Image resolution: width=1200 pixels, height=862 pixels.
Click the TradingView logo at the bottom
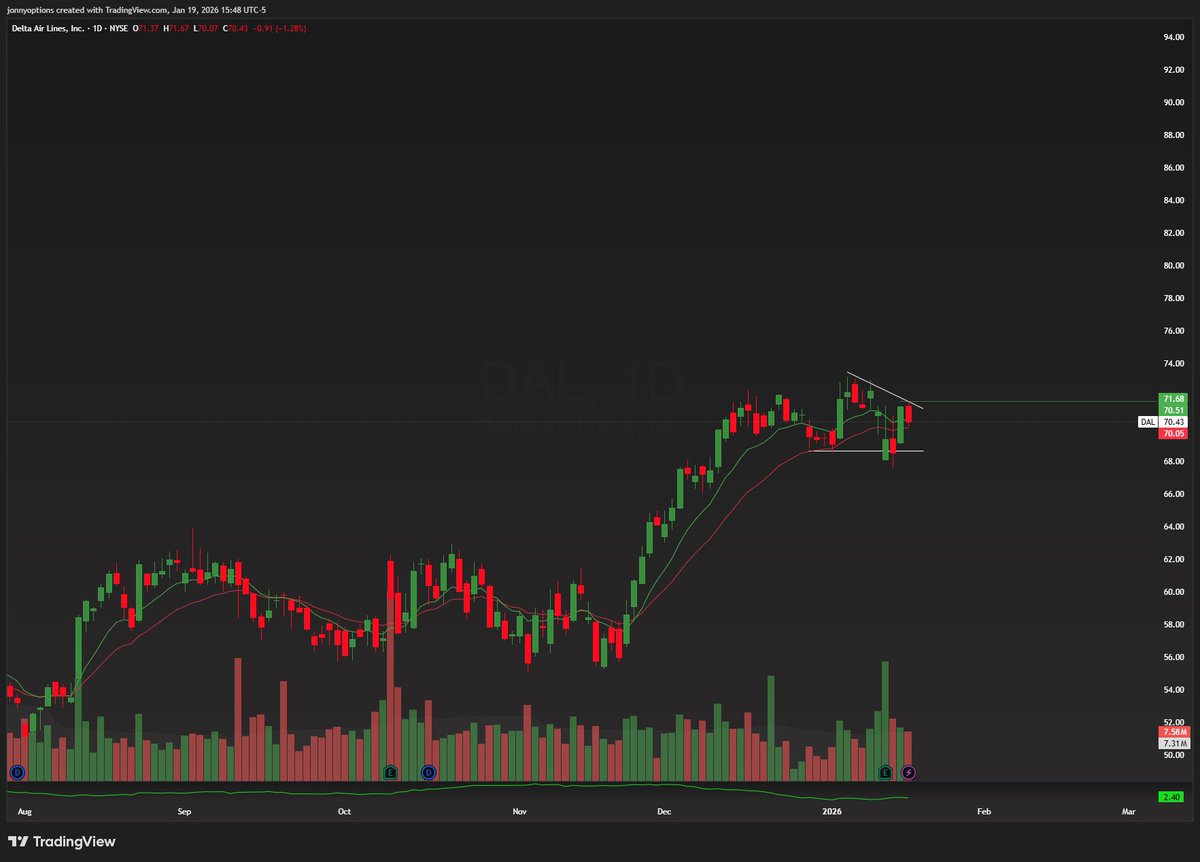62,842
